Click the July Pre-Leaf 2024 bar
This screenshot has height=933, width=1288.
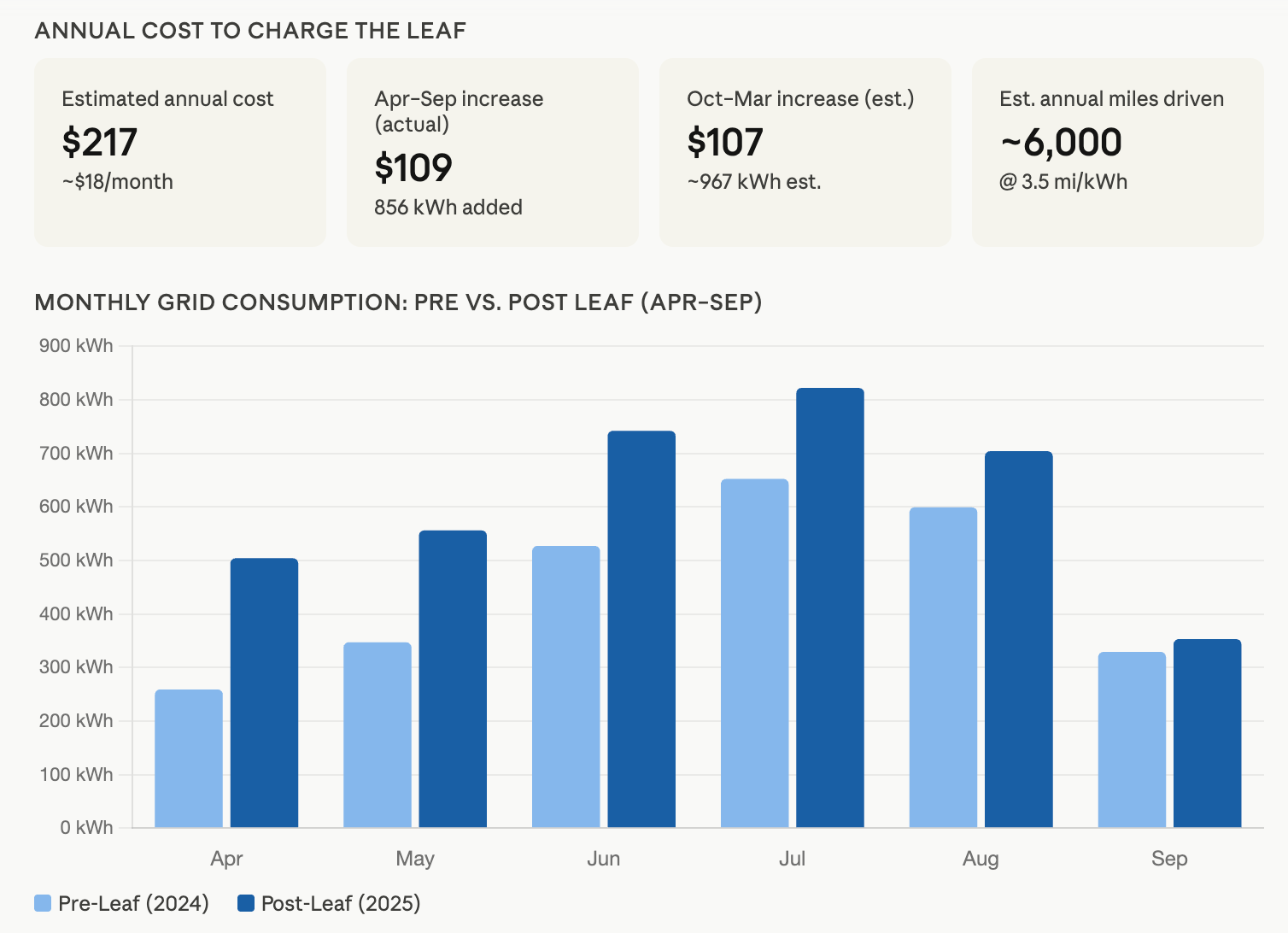[754, 653]
